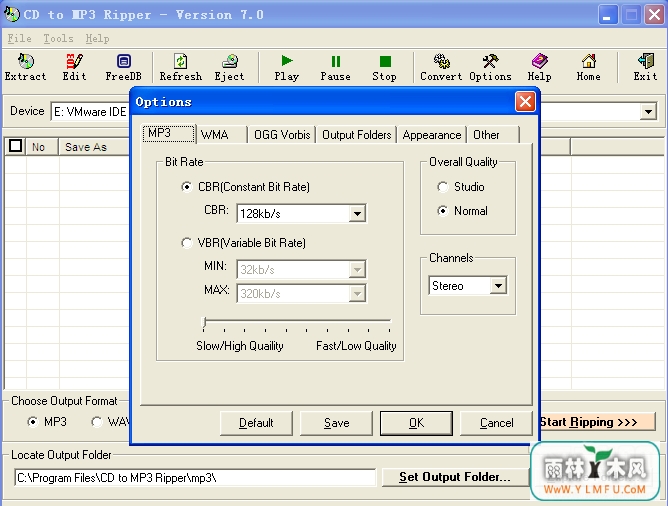The image size is (668, 506).
Task: Close the Options dialog with the X
Action: click(525, 102)
